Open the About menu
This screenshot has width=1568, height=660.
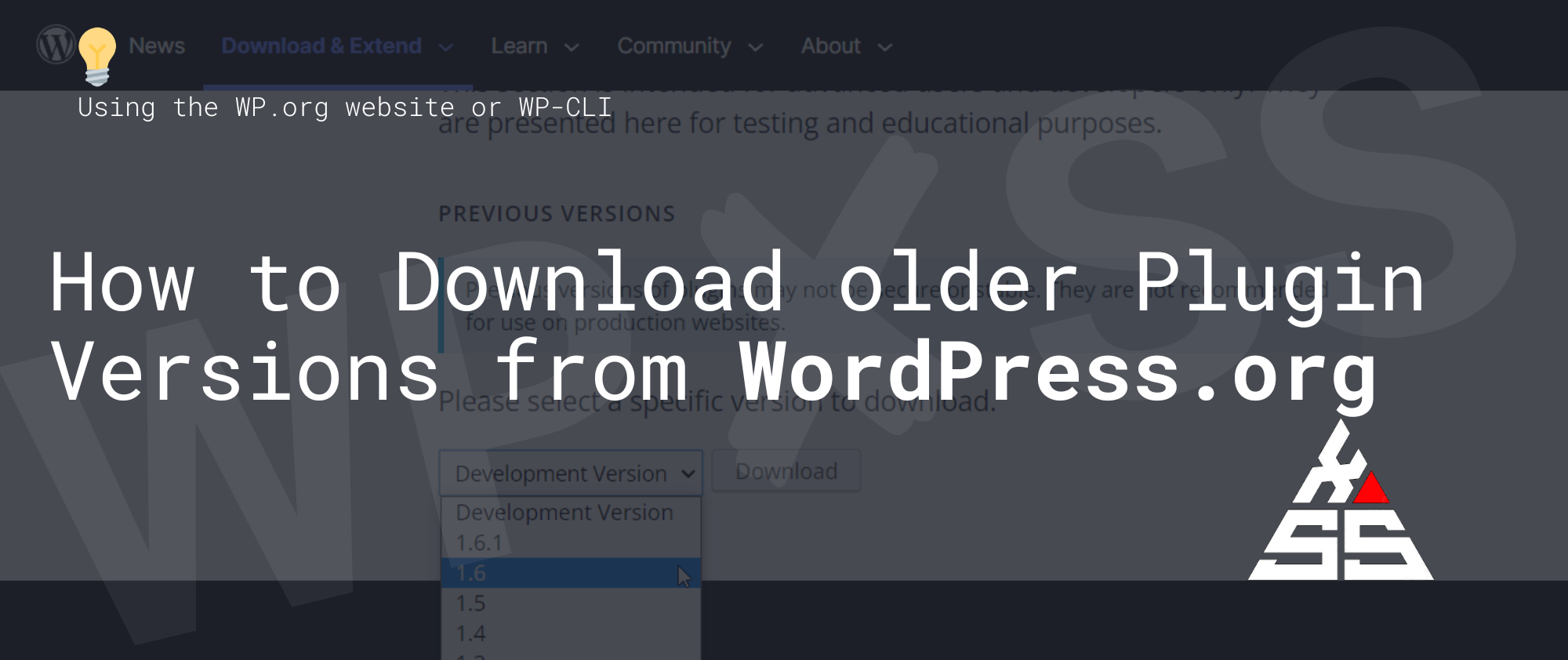click(x=831, y=46)
